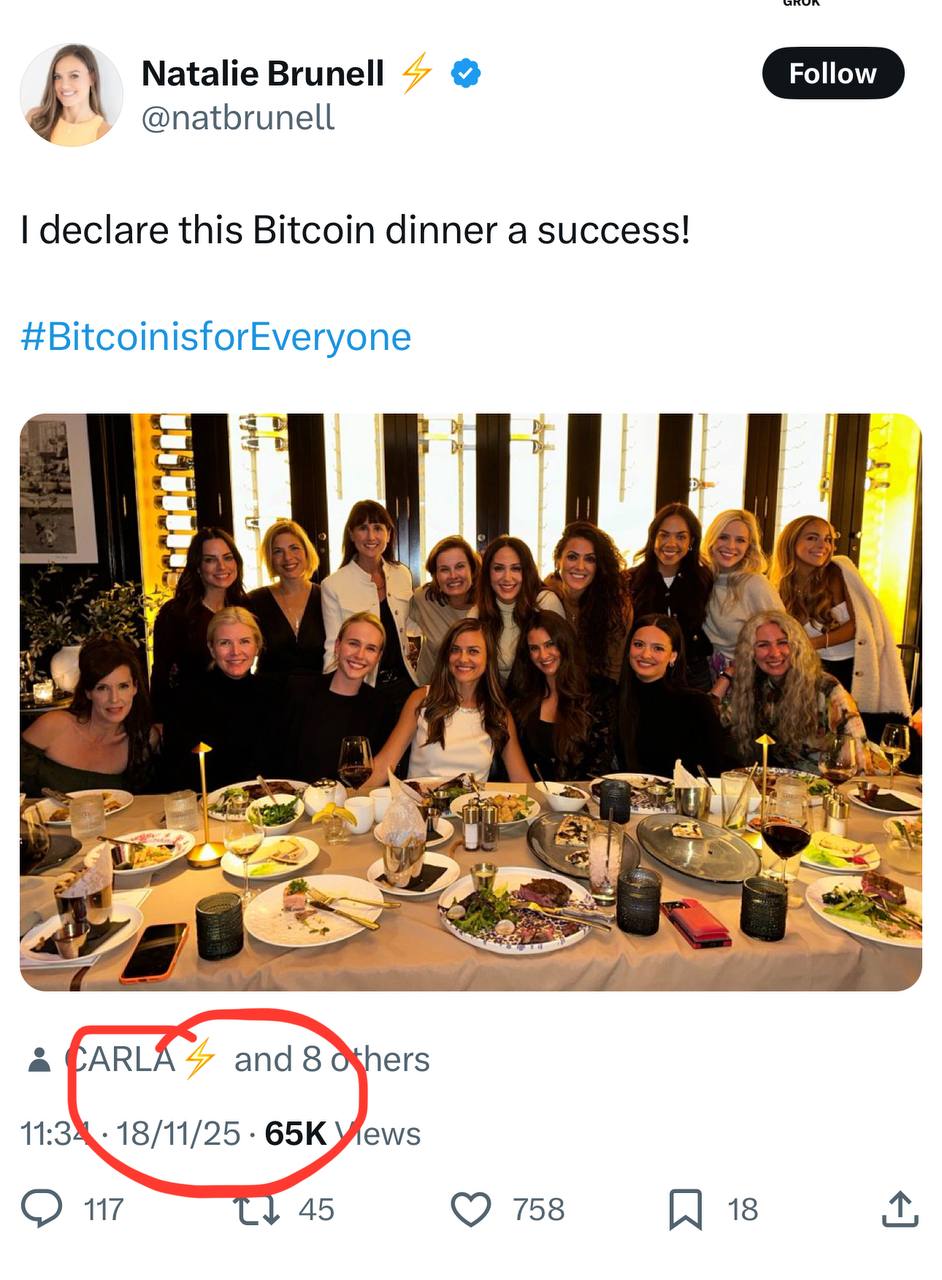Like the post using the heart icon
Viewport: 942px width, 1280px height.
point(477,1209)
